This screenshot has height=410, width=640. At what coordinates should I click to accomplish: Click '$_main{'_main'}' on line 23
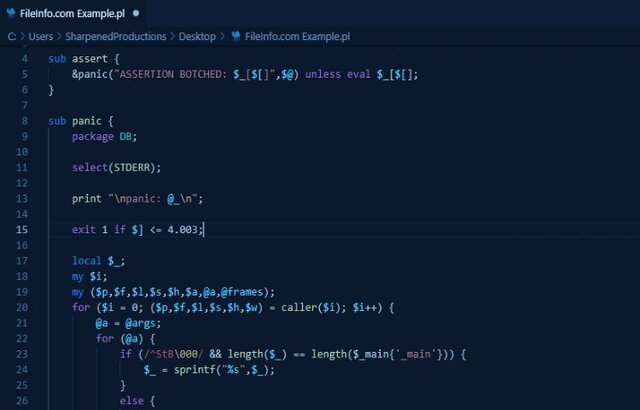pyautogui.click(x=396, y=354)
